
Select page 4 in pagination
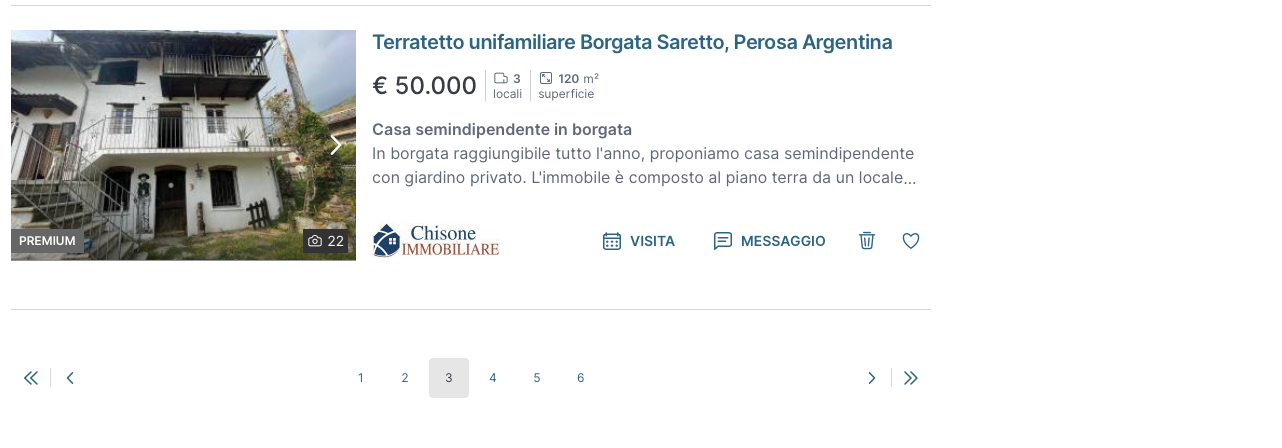(493, 378)
